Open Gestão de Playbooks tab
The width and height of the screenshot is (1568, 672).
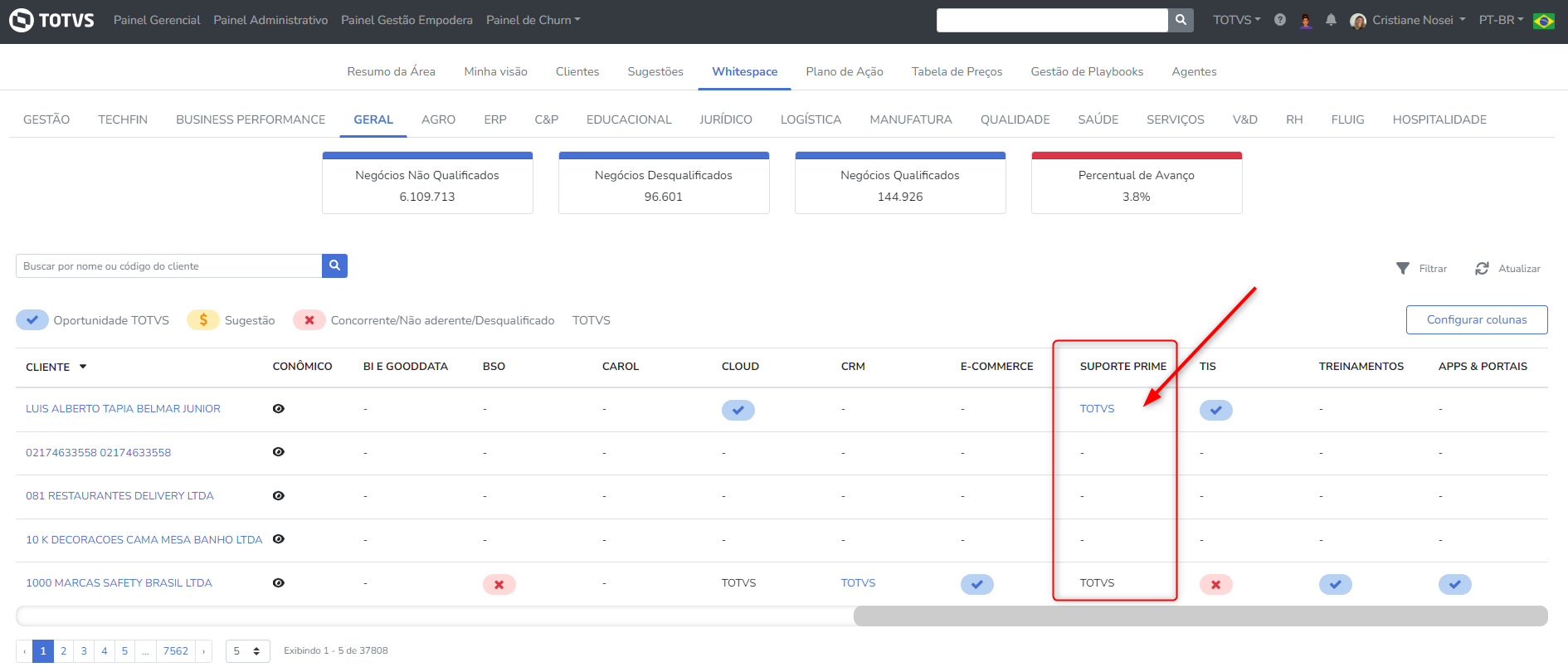pyautogui.click(x=1087, y=71)
